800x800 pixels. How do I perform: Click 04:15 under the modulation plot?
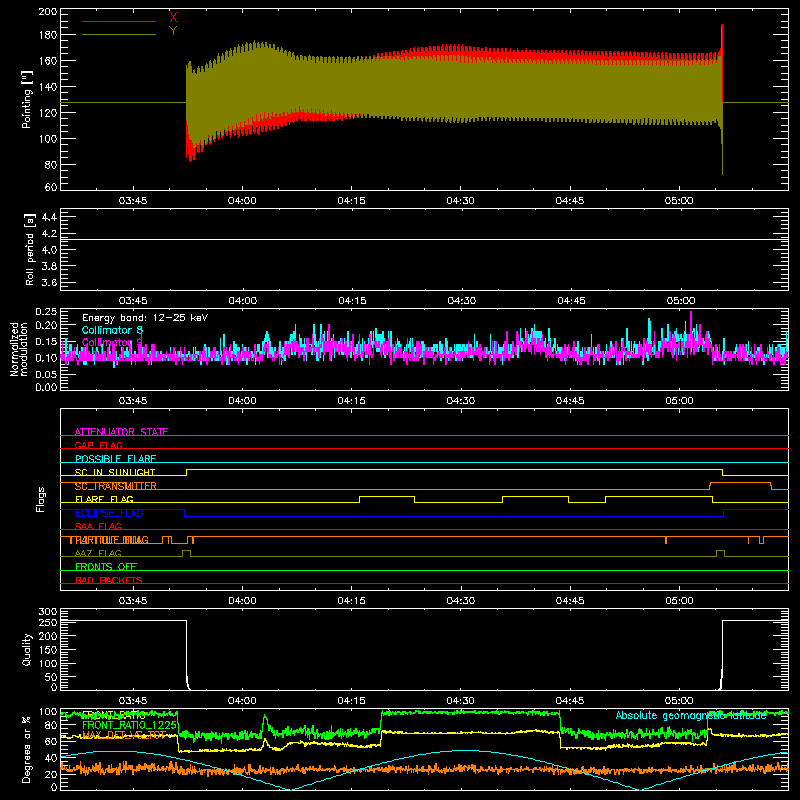352,401
